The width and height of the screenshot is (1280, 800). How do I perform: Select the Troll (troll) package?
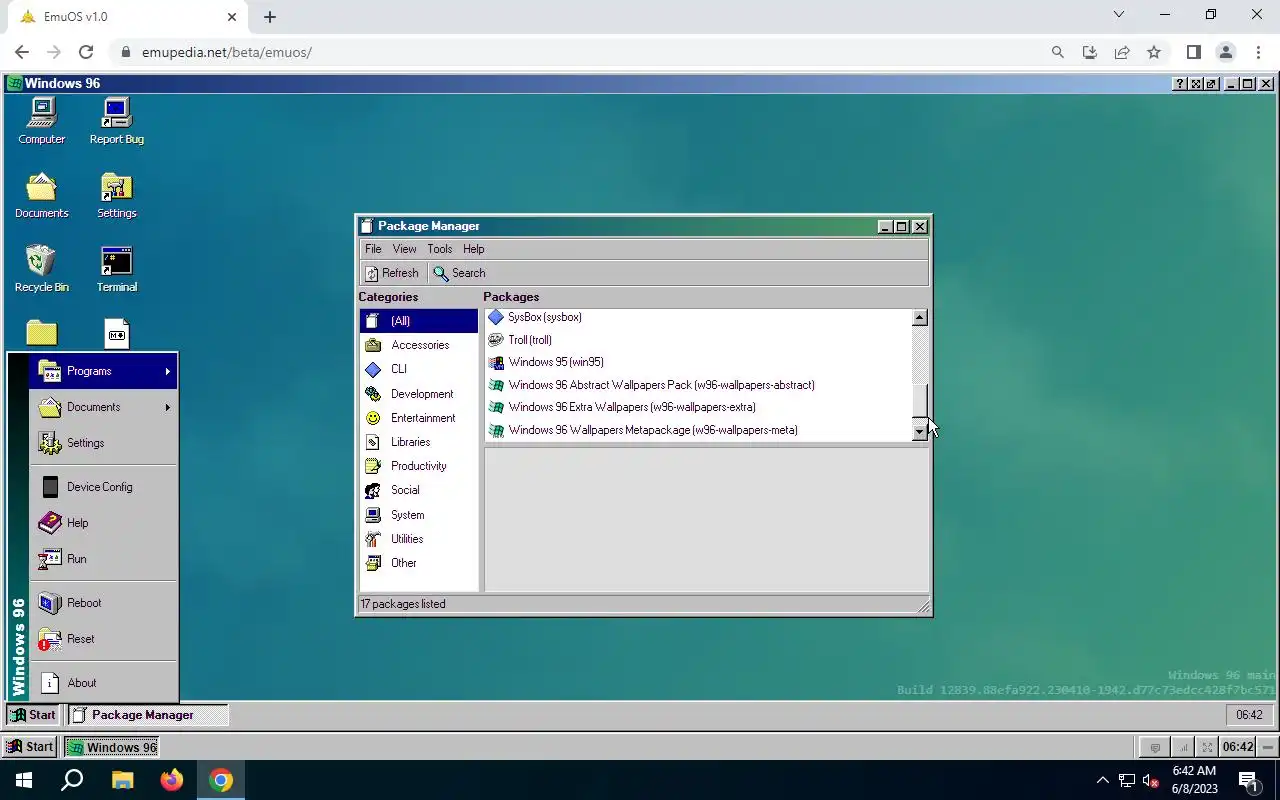[698, 340]
